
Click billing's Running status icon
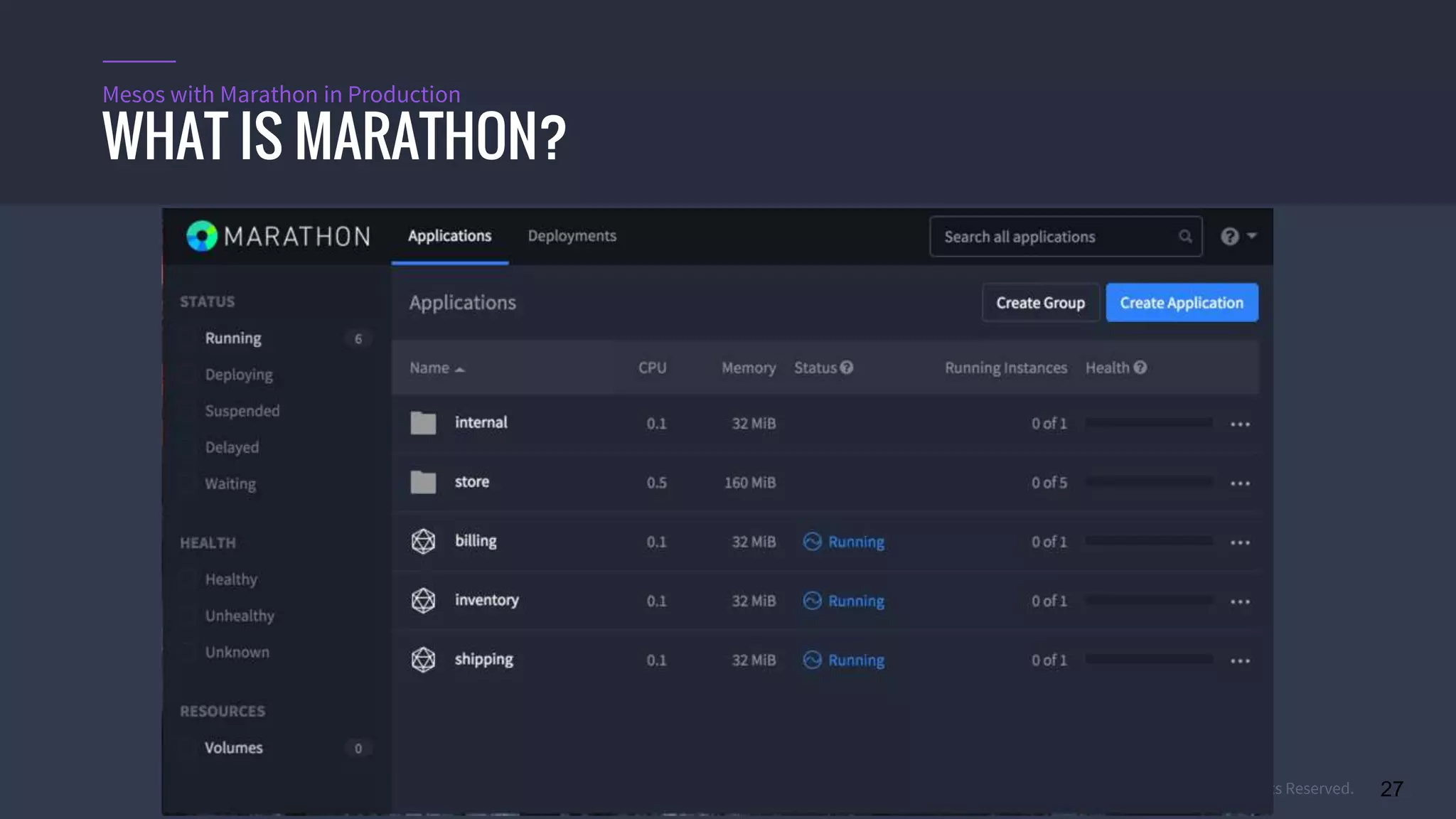[x=812, y=542]
